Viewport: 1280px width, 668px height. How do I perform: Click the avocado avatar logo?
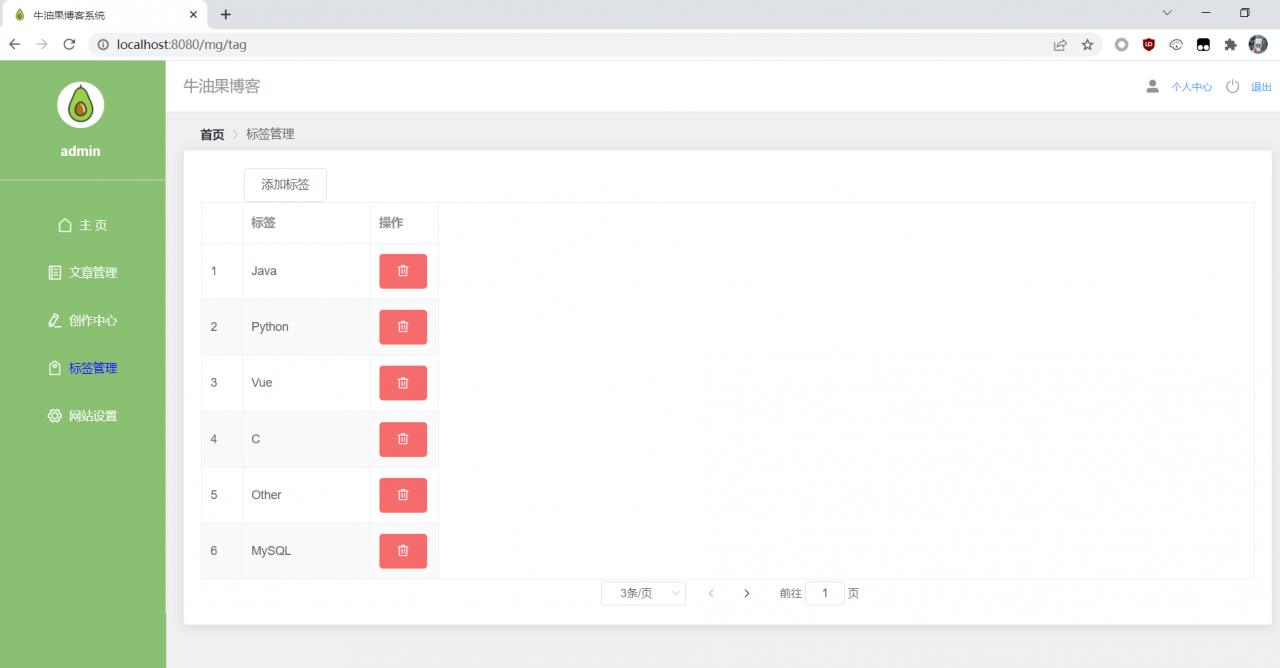point(81,105)
